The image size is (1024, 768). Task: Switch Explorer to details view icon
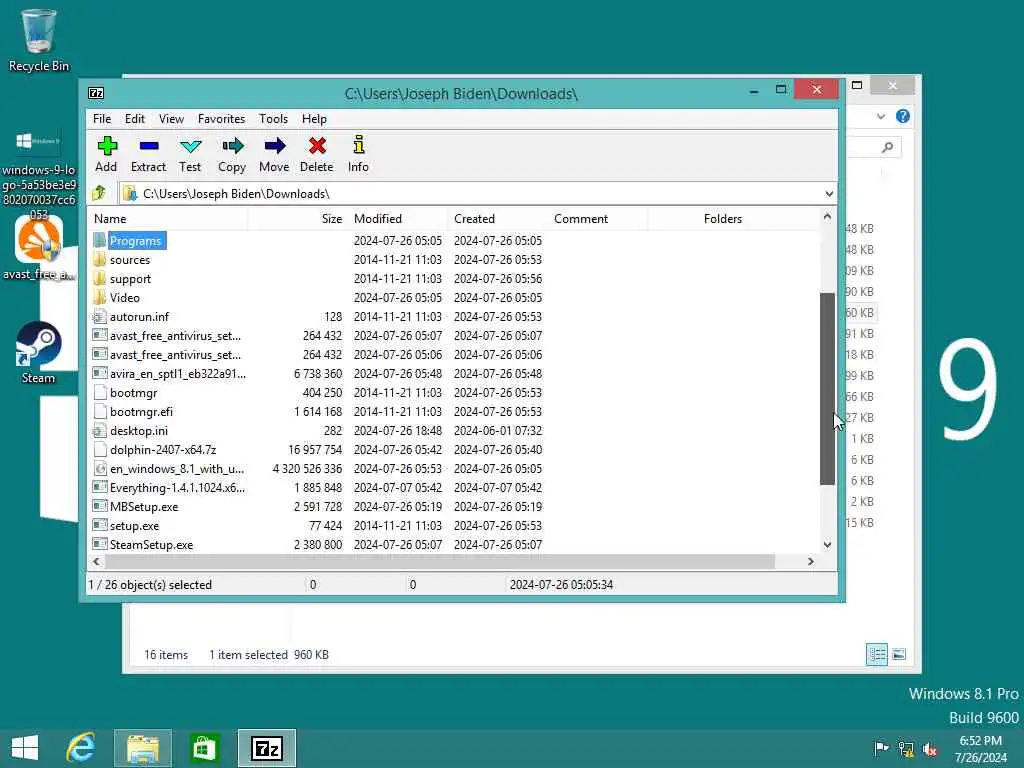tap(876, 654)
